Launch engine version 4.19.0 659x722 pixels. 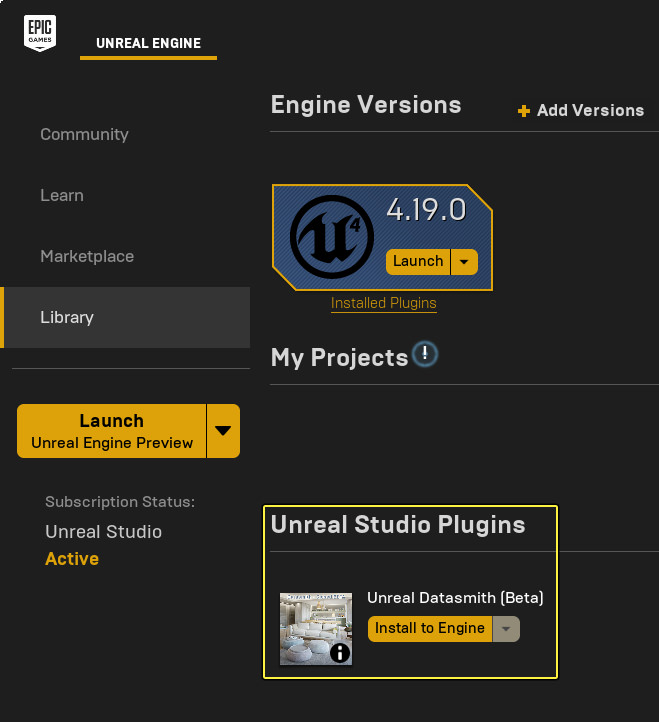[418, 262]
